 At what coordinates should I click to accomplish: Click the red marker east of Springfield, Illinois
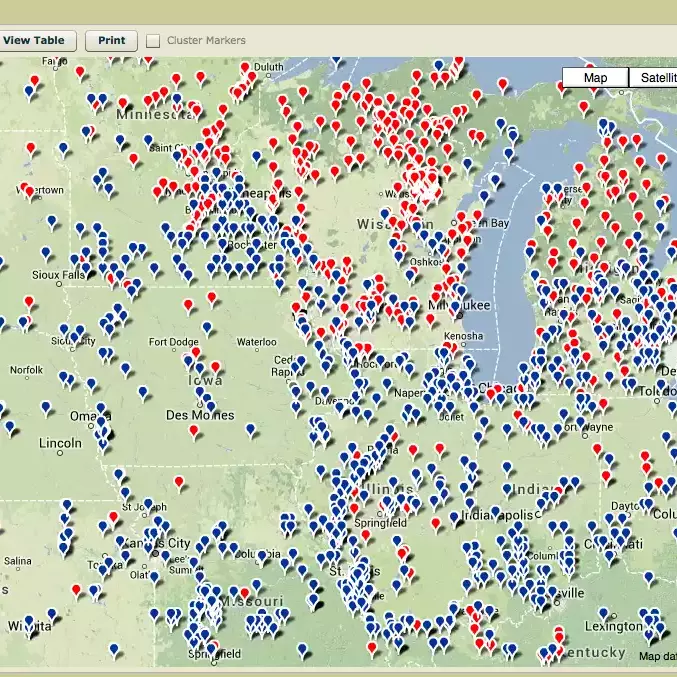click(x=435, y=522)
